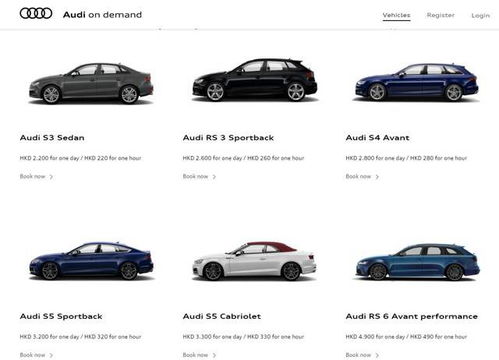The width and height of the screenshot is (499, 360).
Task: Click the chevron next to S3 Sedan Book now
Action: (51, 177)
